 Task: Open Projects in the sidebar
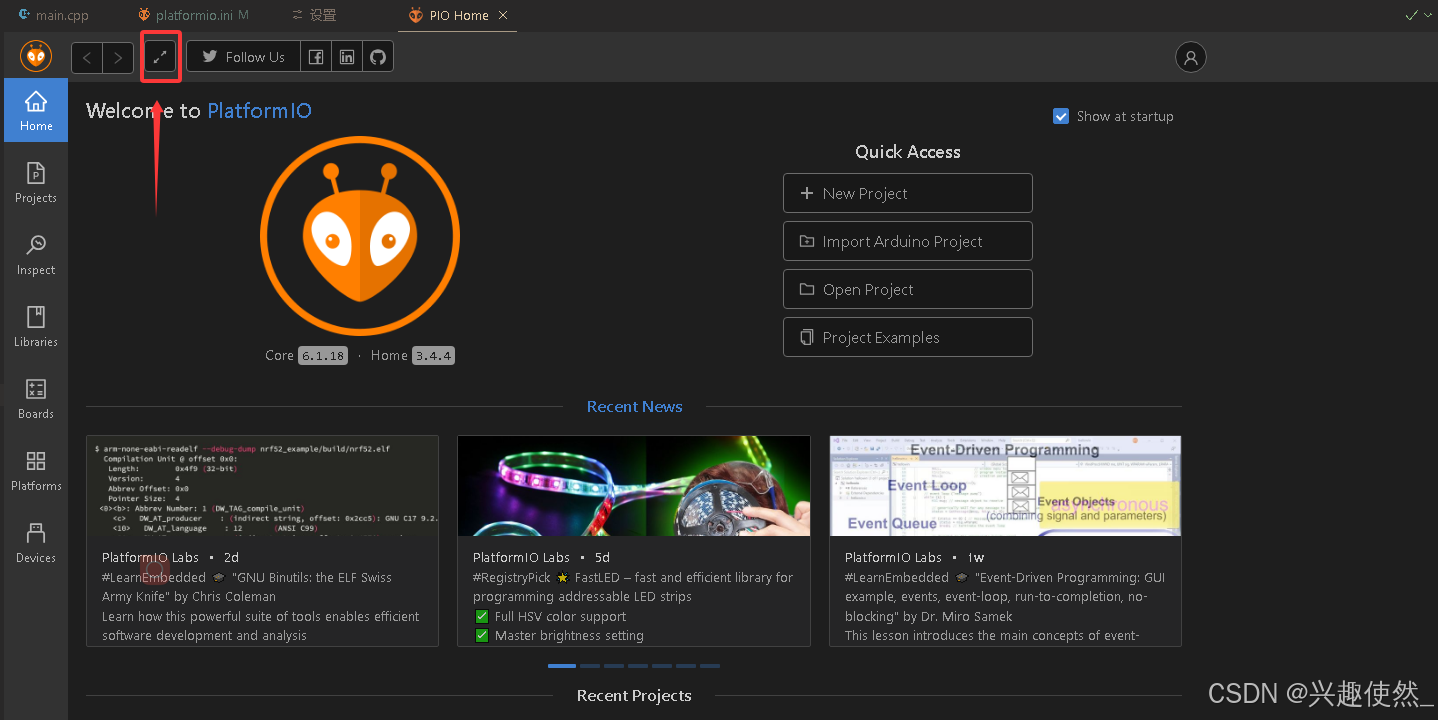point(36,183)
